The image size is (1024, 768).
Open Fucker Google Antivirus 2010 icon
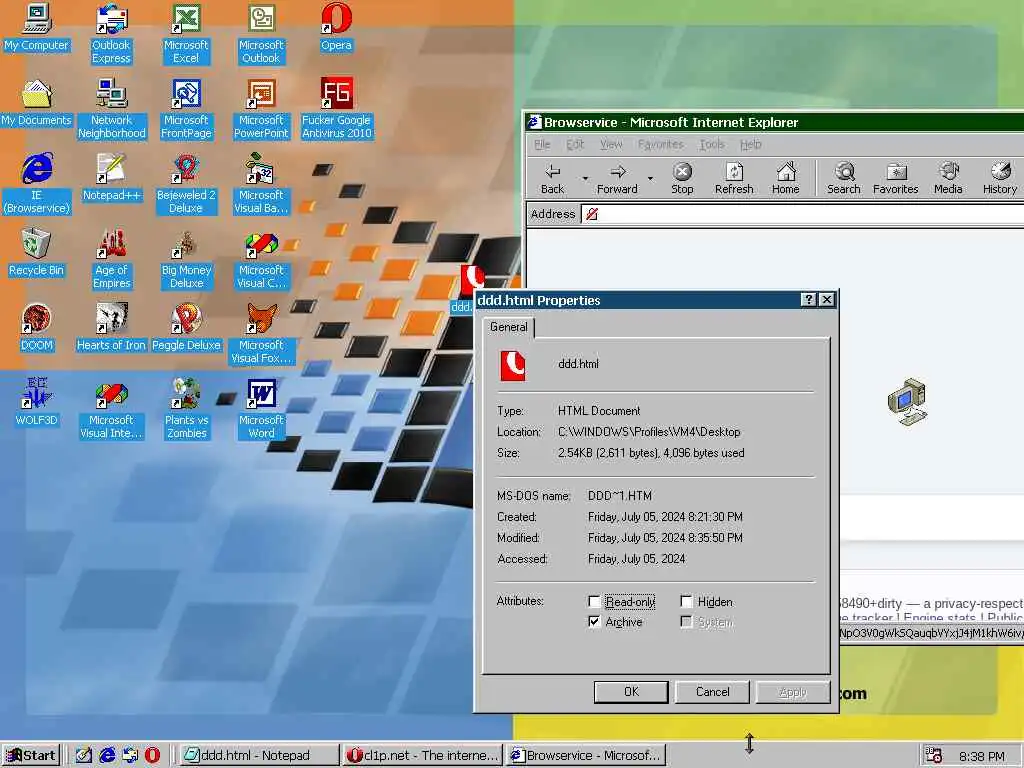tap(336, 109)
